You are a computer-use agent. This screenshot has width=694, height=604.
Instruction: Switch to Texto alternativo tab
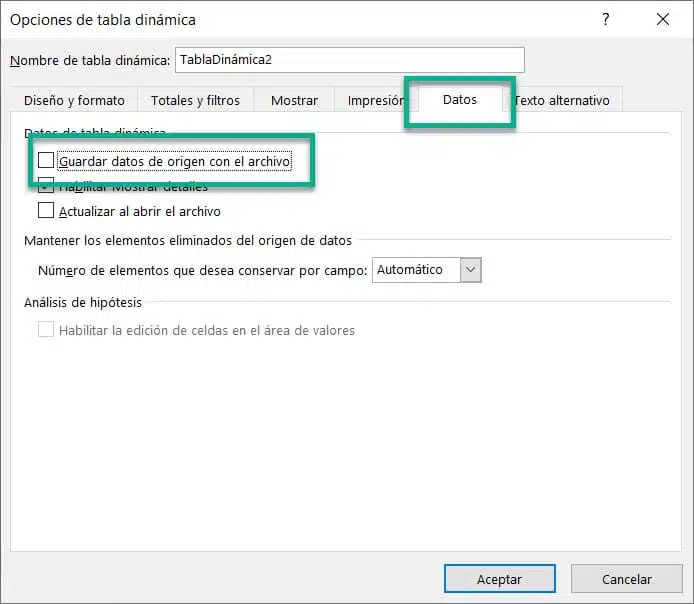(x=562, y=100)
